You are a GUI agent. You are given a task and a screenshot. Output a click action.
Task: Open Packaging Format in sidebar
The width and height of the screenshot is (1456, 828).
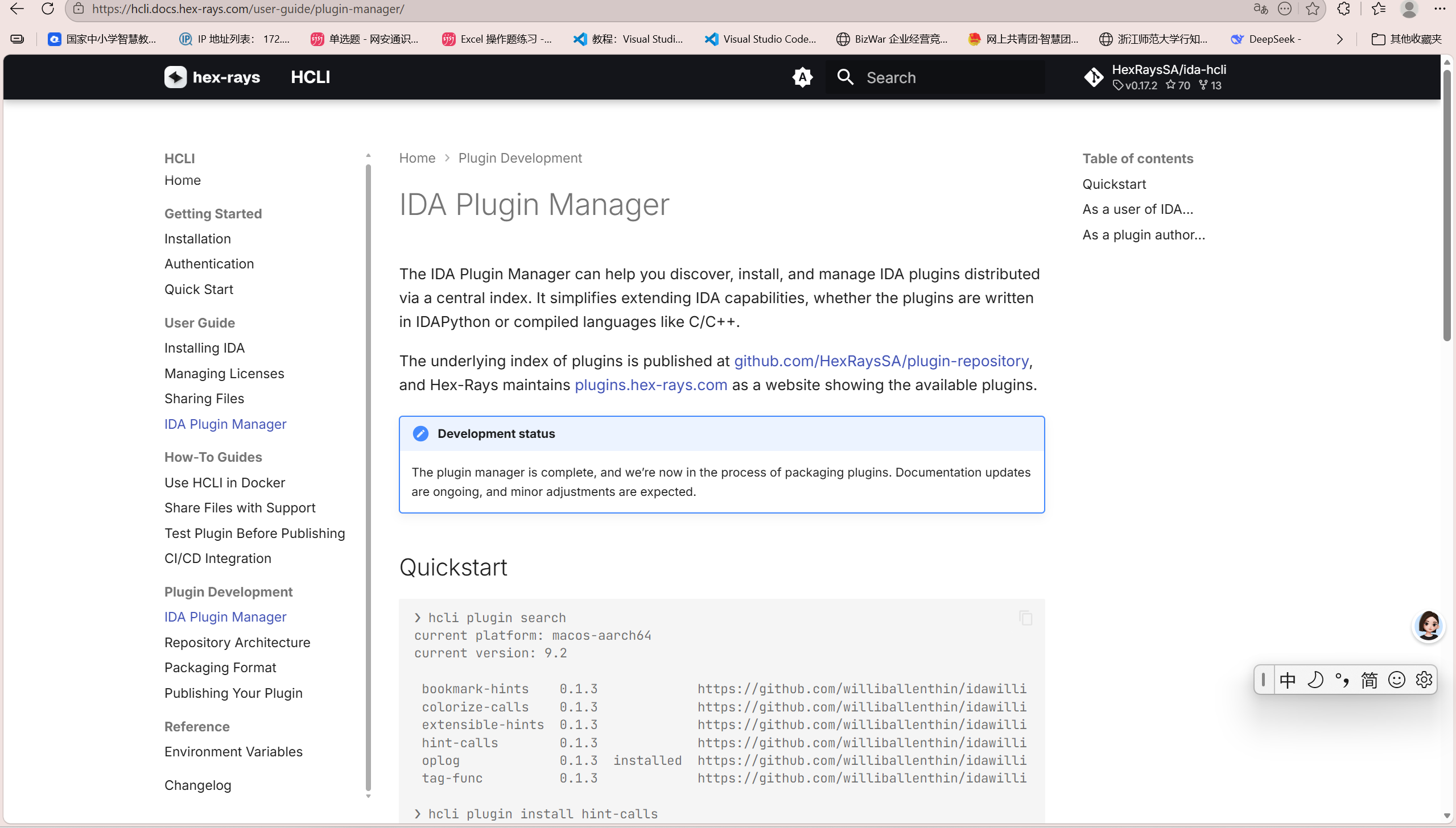(220, 668)
